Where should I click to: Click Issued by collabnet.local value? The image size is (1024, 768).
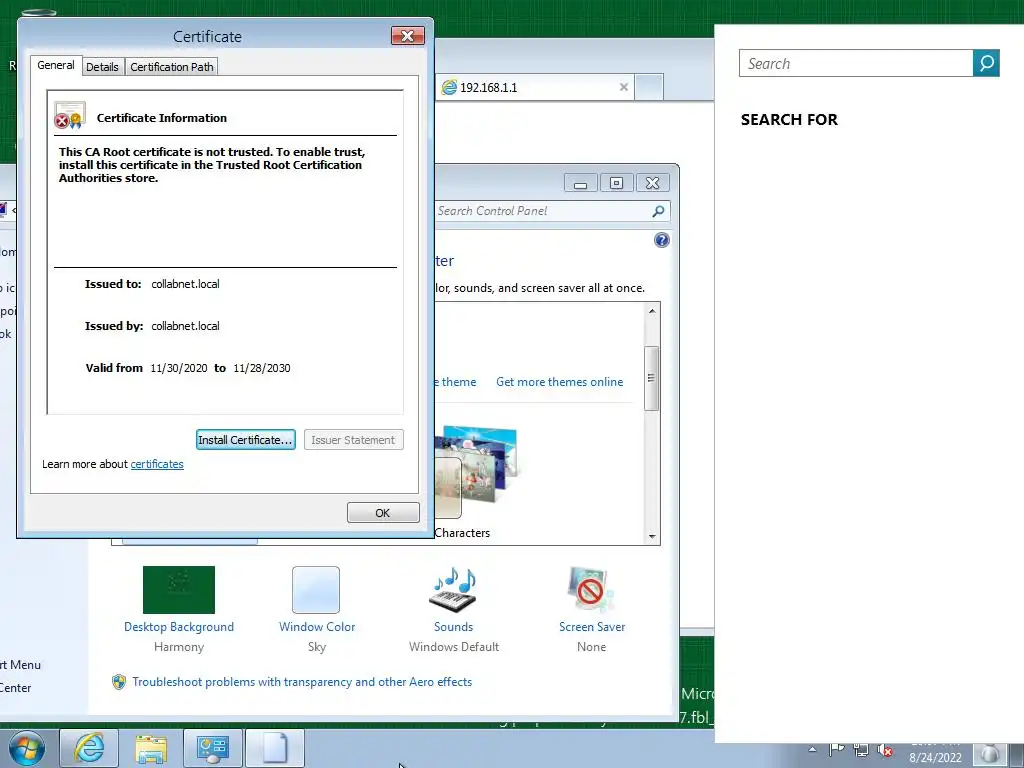click(185, 326)
